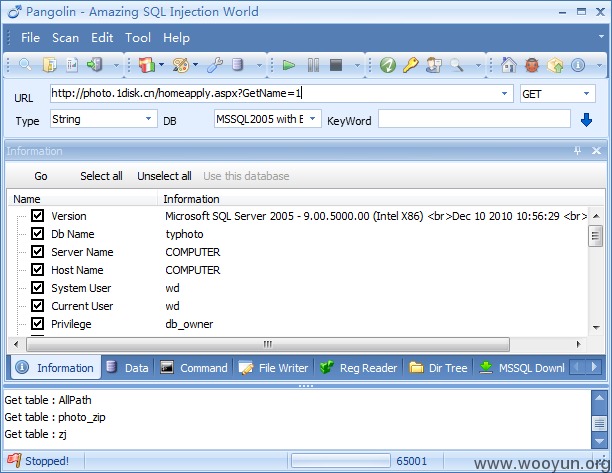Click the red cube package toolbar icon
612x473 pixels.
147,65
